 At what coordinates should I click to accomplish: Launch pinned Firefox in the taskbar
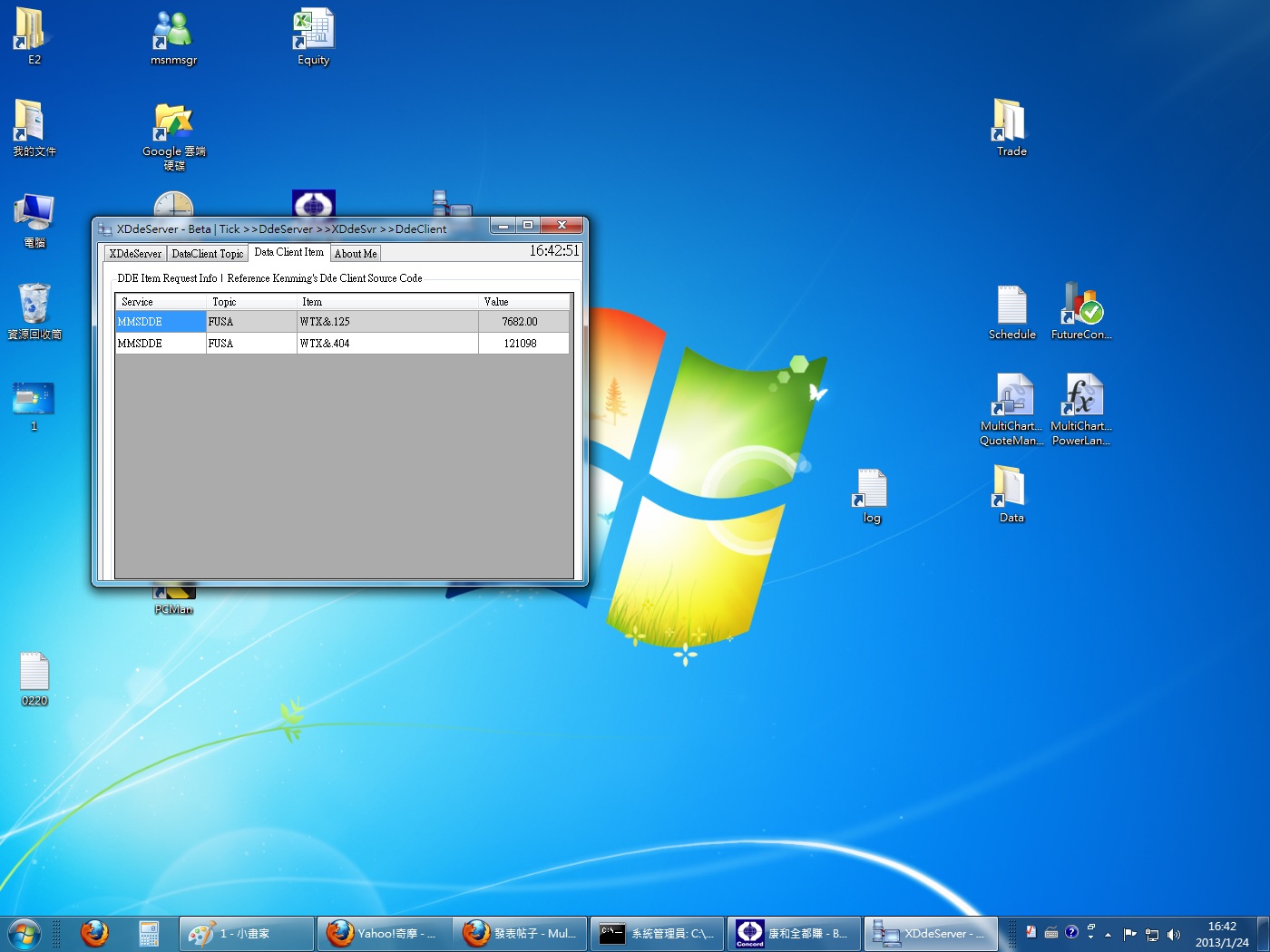[x=94, y=933]
